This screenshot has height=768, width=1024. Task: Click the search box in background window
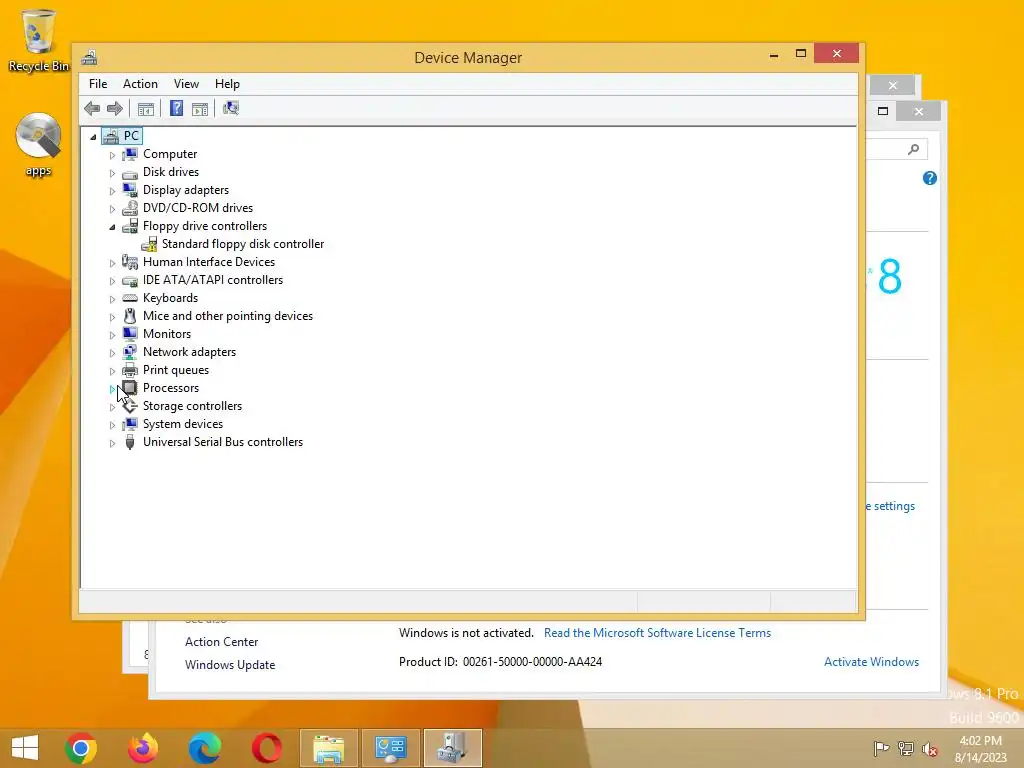click(x=897, y=150)
